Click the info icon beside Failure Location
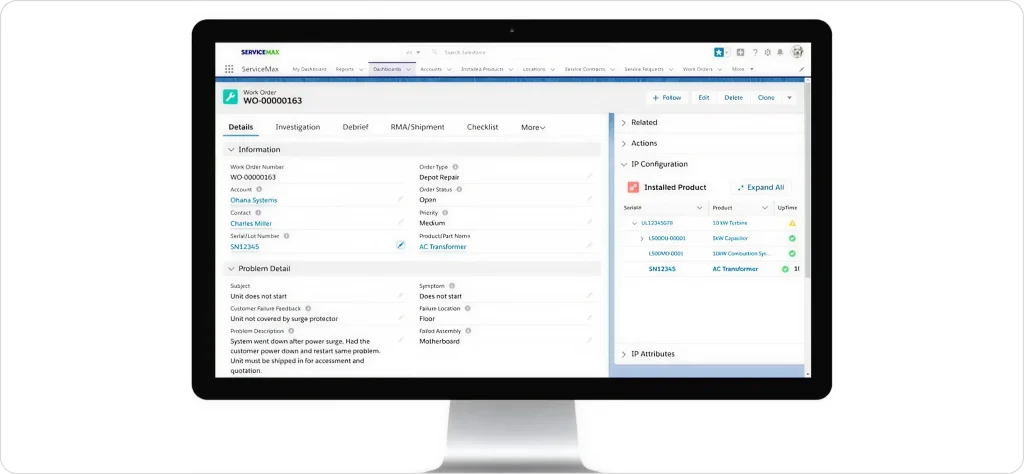This screenshot has height=474, width=1024. tap(467, 308)
